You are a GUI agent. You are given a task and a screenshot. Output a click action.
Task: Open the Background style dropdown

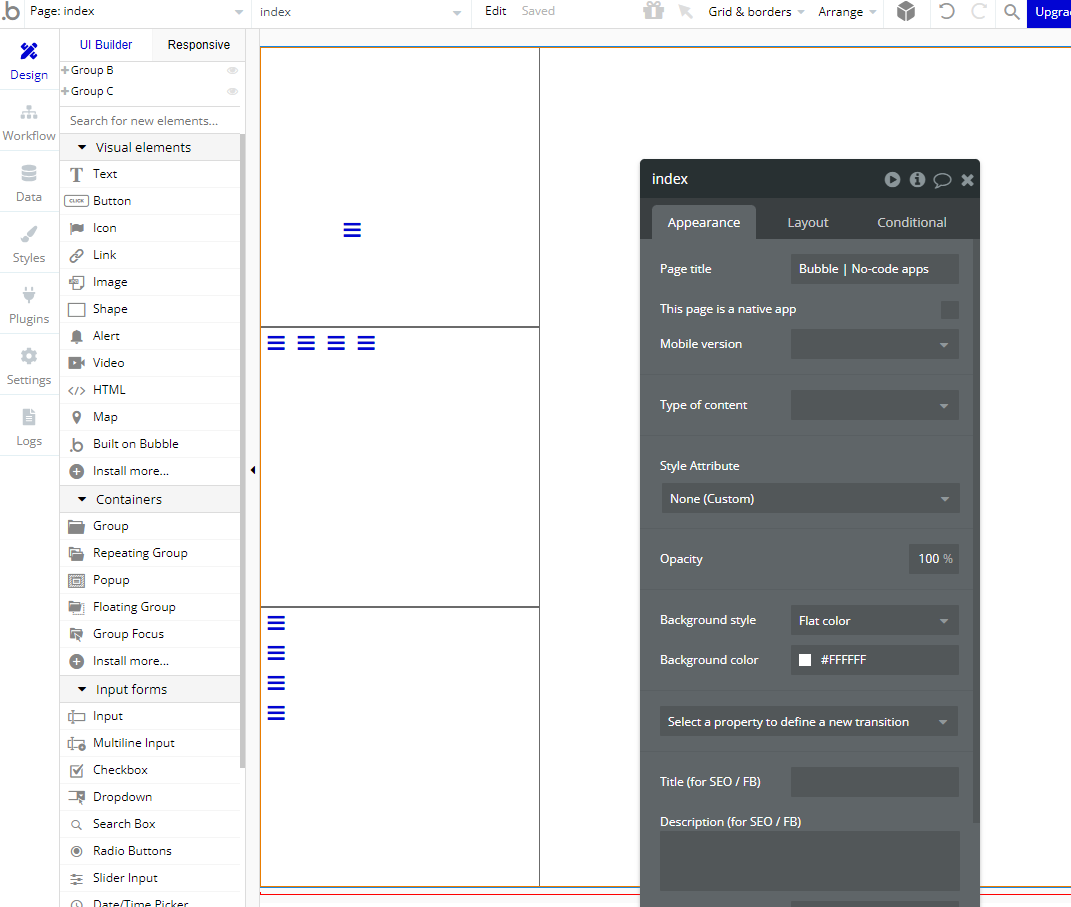click(874, 621)
